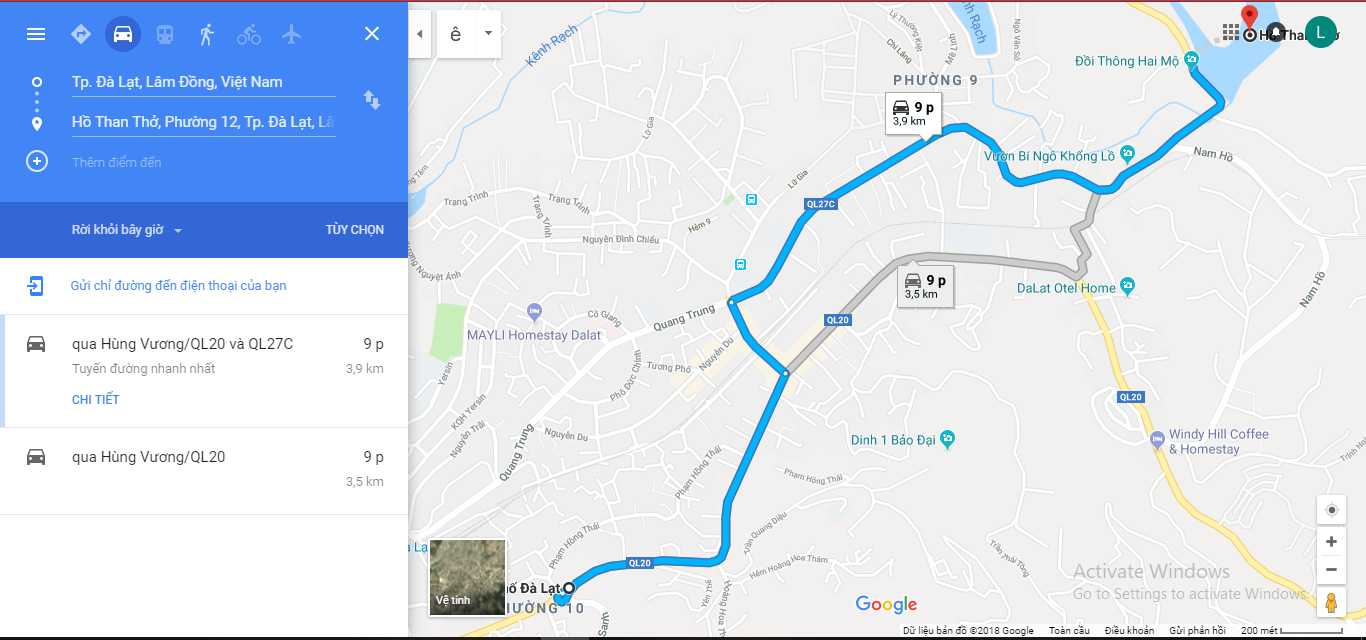
Task: Open TÙY CHỌN route options
Action: pyautogui.click(x=355, y=230)
